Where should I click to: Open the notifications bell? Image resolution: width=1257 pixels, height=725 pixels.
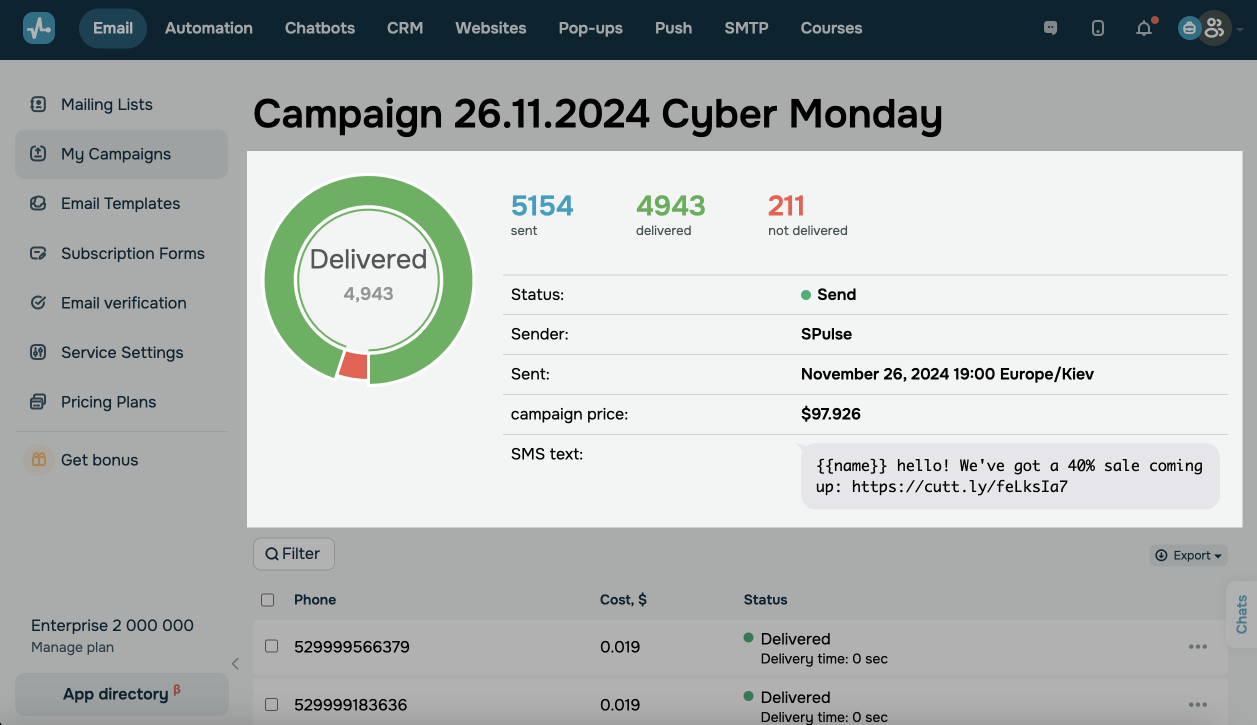pos(1144,28)
